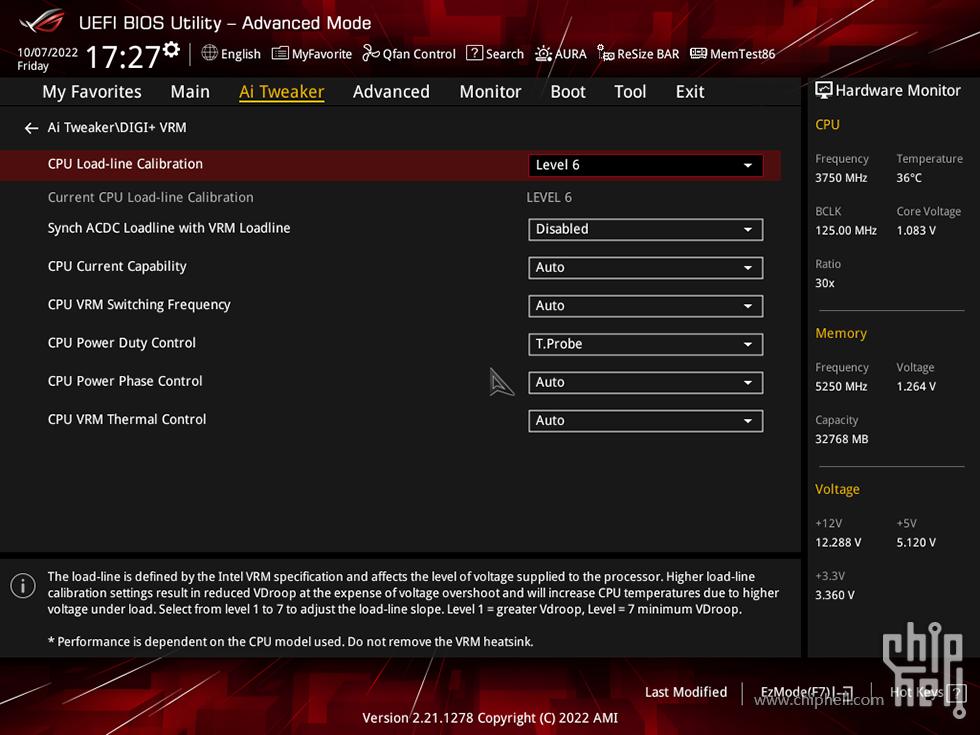Viewport: 980px width, 735px height.
Task: Click the Qfan Control fan icon
Action: click(x=371, y=53)
